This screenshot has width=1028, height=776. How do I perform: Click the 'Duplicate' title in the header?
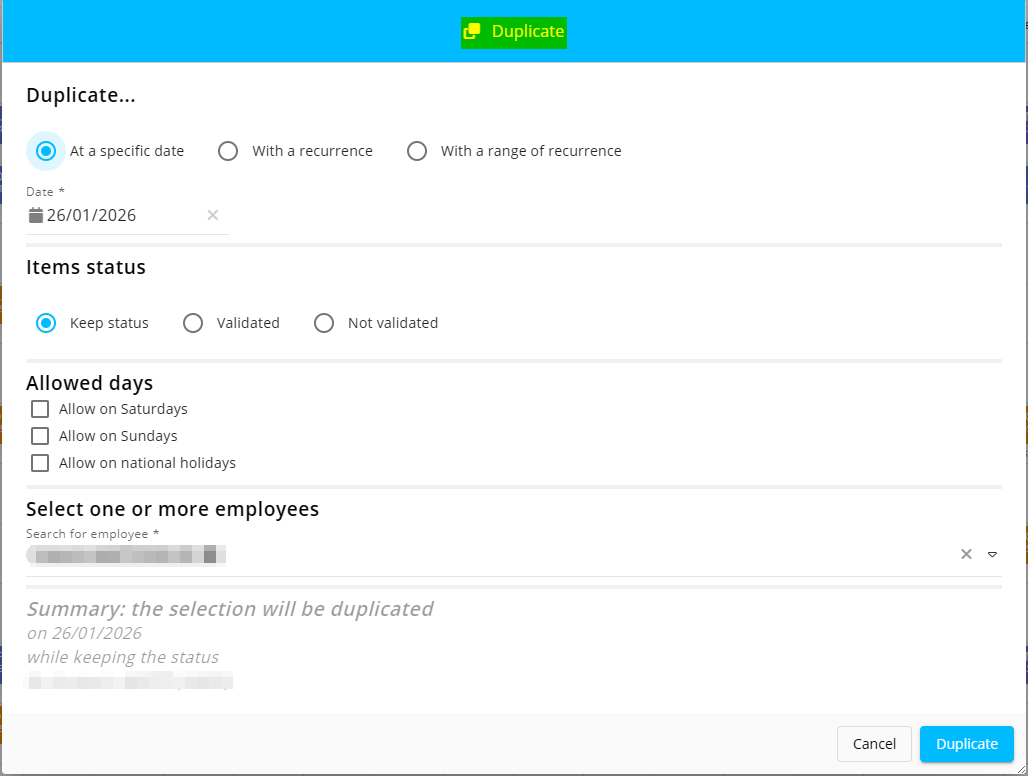point(528,32)
